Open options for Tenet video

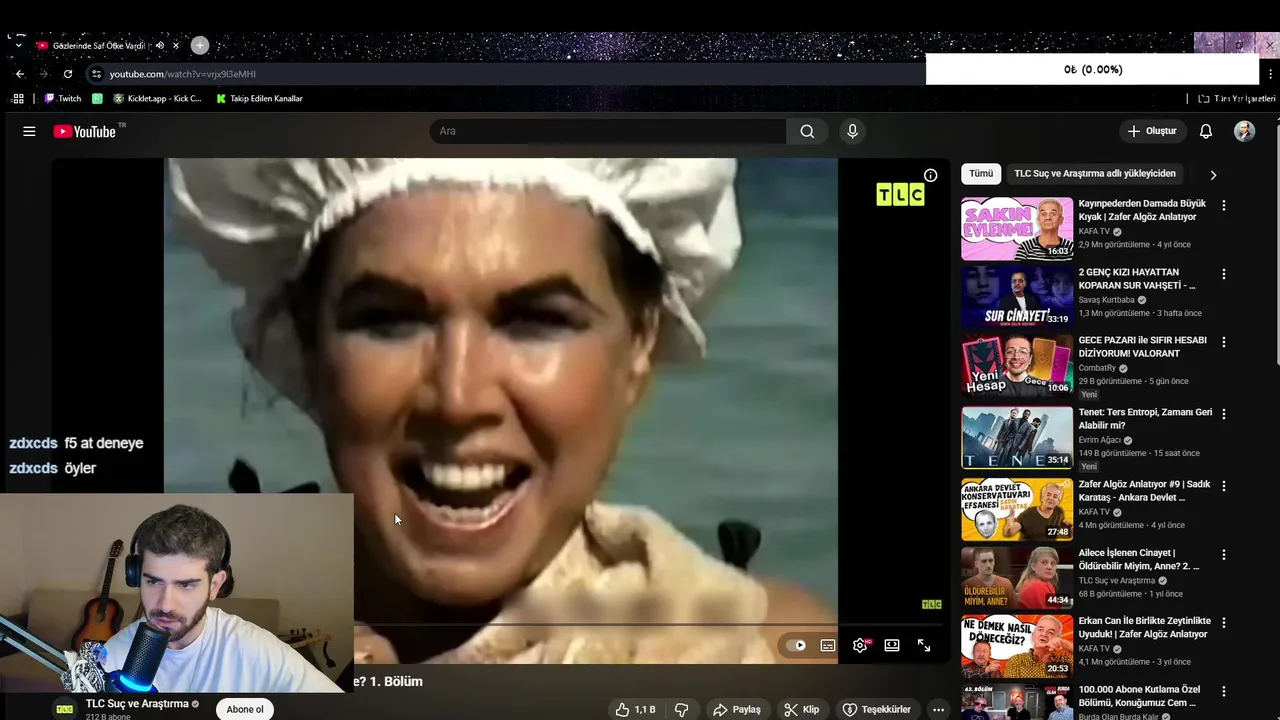(x=1224, y=413)
